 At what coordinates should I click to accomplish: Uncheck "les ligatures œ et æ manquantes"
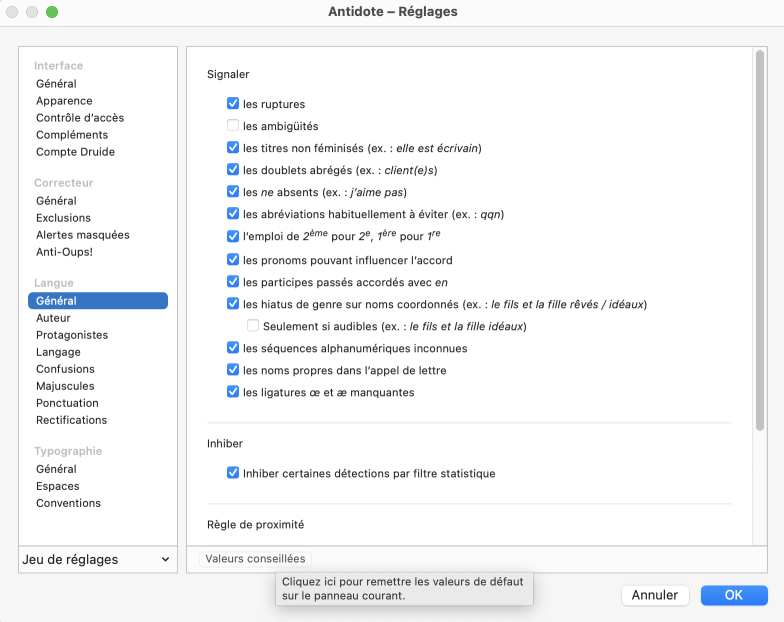coord(233,392)
